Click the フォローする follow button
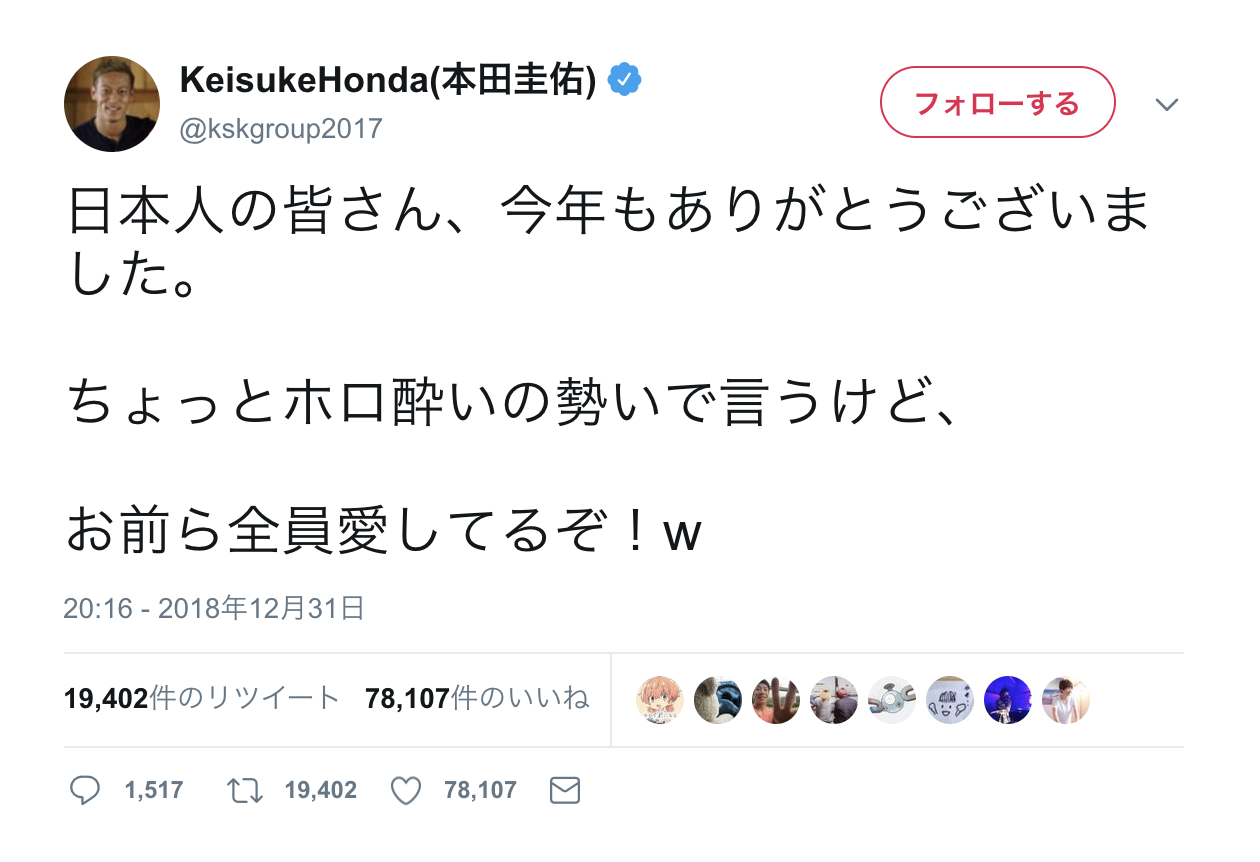This screenshot has height=862, width=1260. pos(997,102)
